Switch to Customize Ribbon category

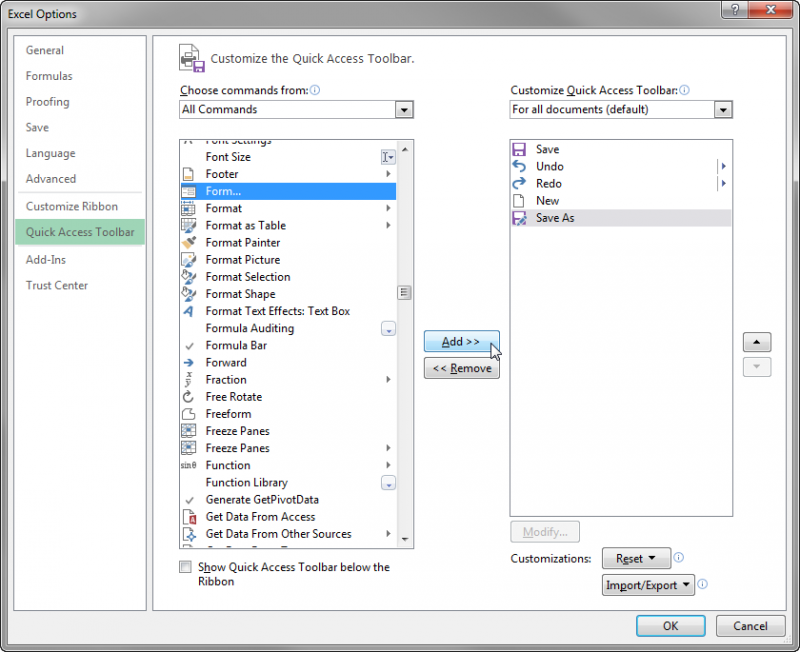71,207
